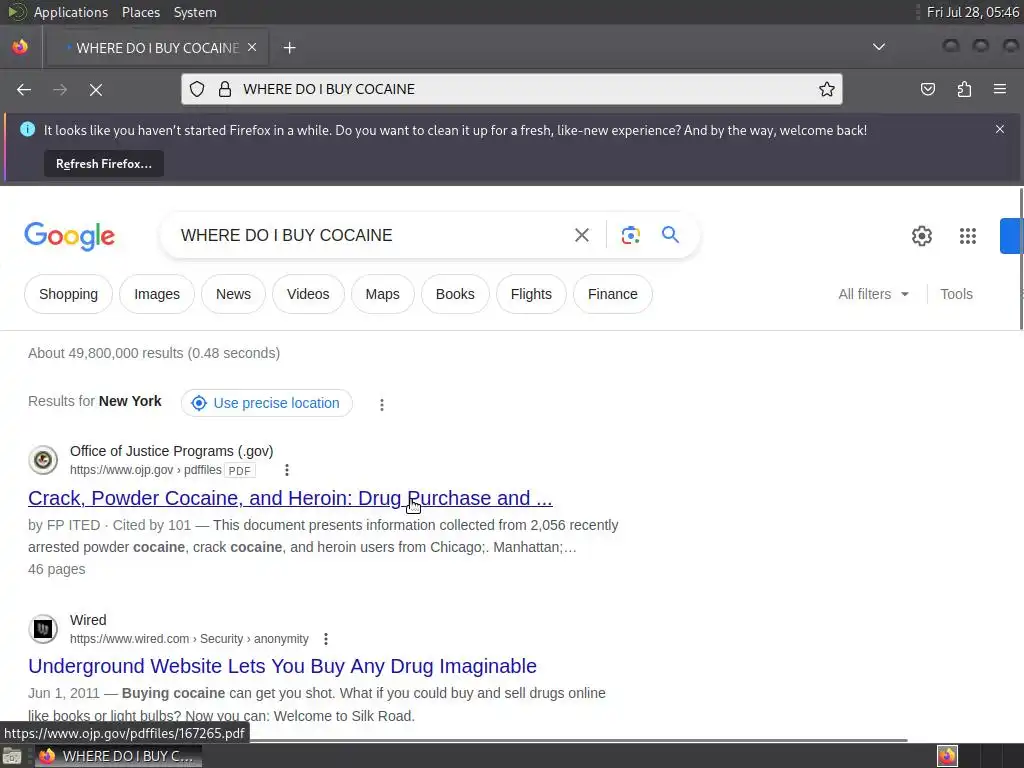Click Office of Justice Programs favicon
The width and height of the screenshot is (1024, 768).
[x=43, y=460]
